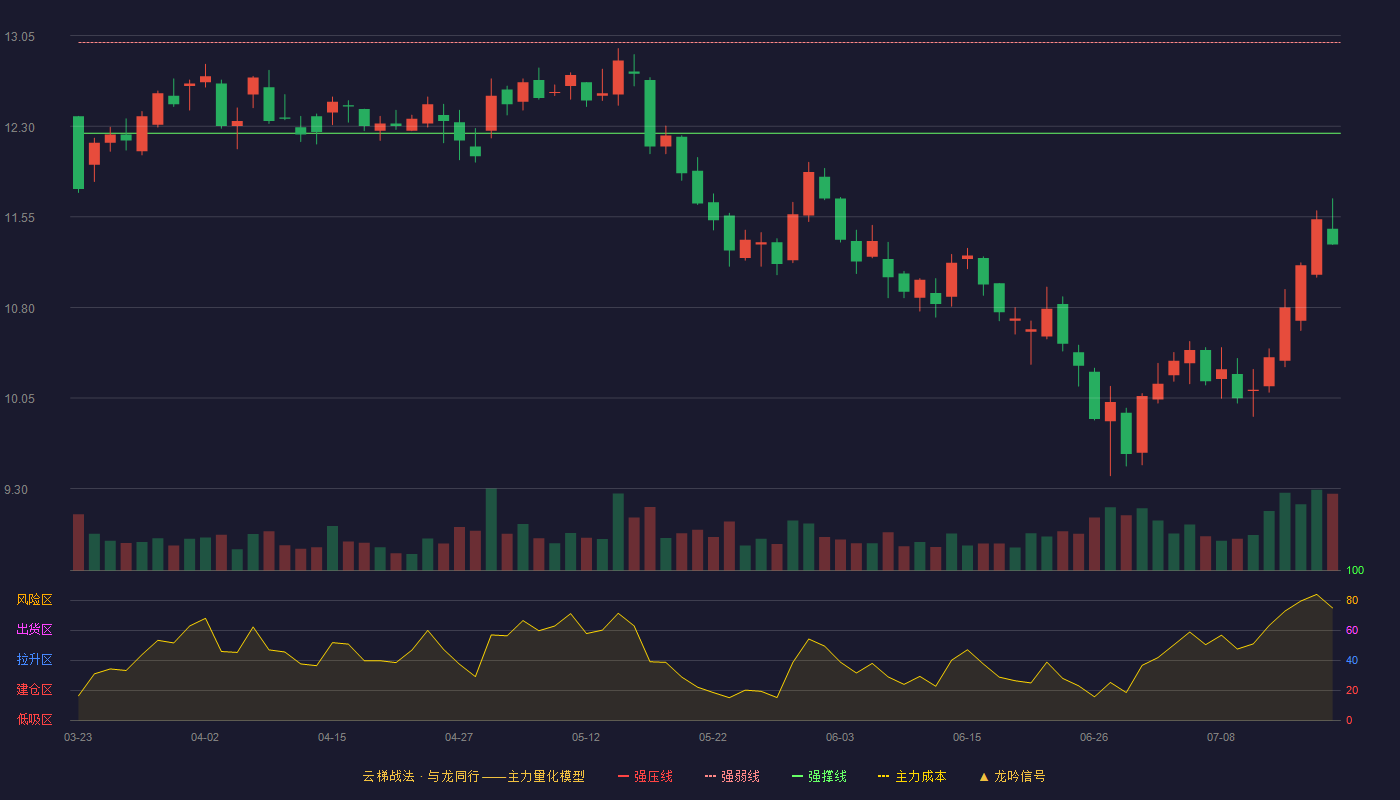Image resolution: width=1400 pixels, height=800 pixels.
Task: Select the 拉升区 zone label
Action: click(34, 660)
